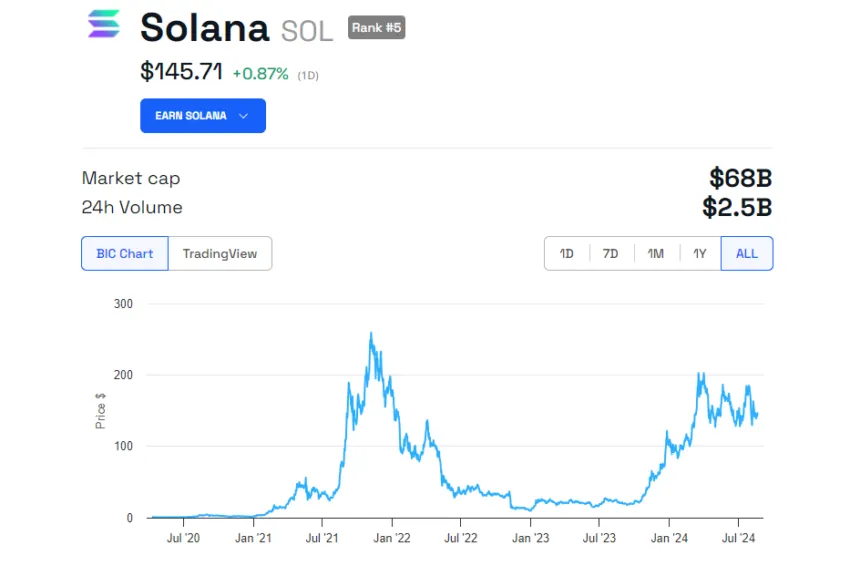
Task: Switch to the TradingView tab
Action: (220, 253)
